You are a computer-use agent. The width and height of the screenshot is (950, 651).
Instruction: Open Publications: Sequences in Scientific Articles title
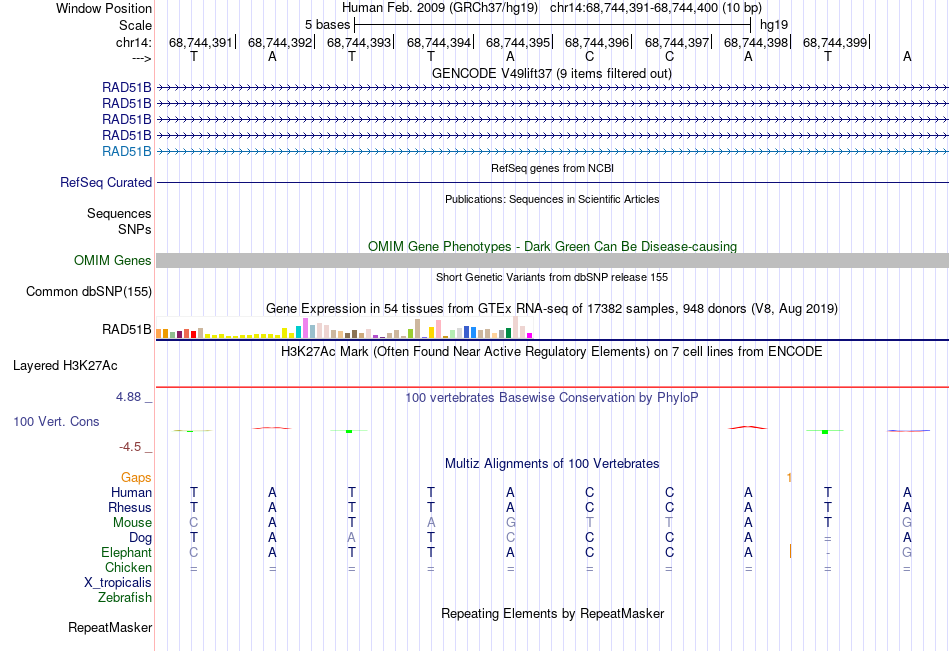coord(552,199)
